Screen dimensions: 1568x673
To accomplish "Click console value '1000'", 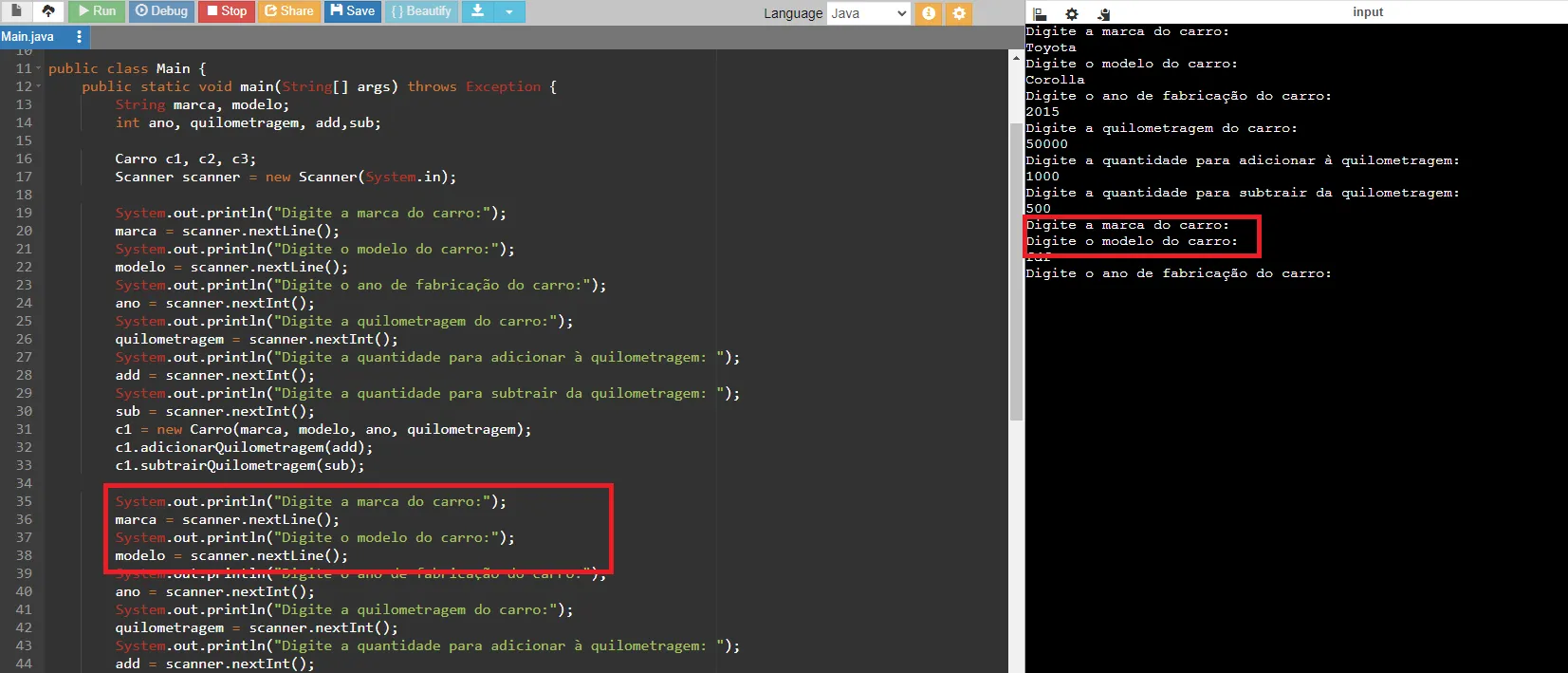I will coord(1042,177).
